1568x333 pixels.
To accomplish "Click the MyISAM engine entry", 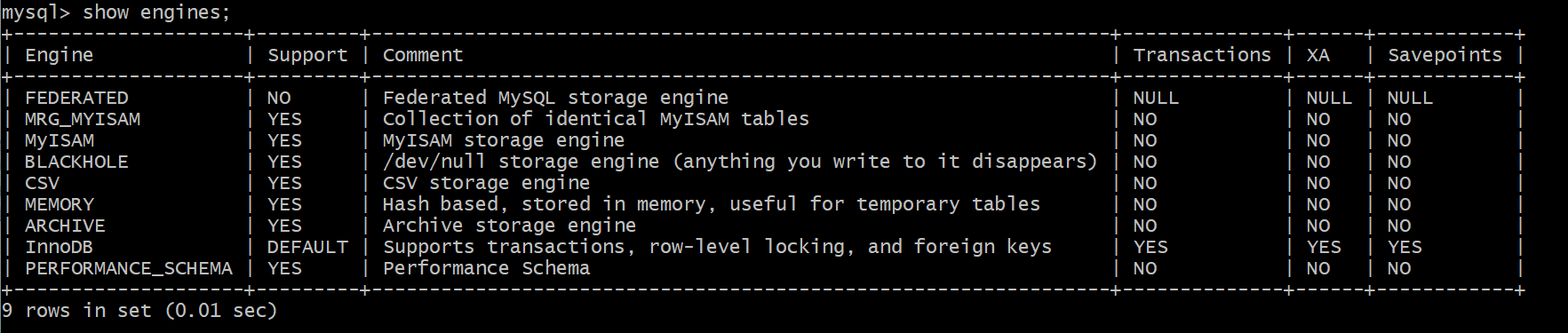I will tap(60, 140).
